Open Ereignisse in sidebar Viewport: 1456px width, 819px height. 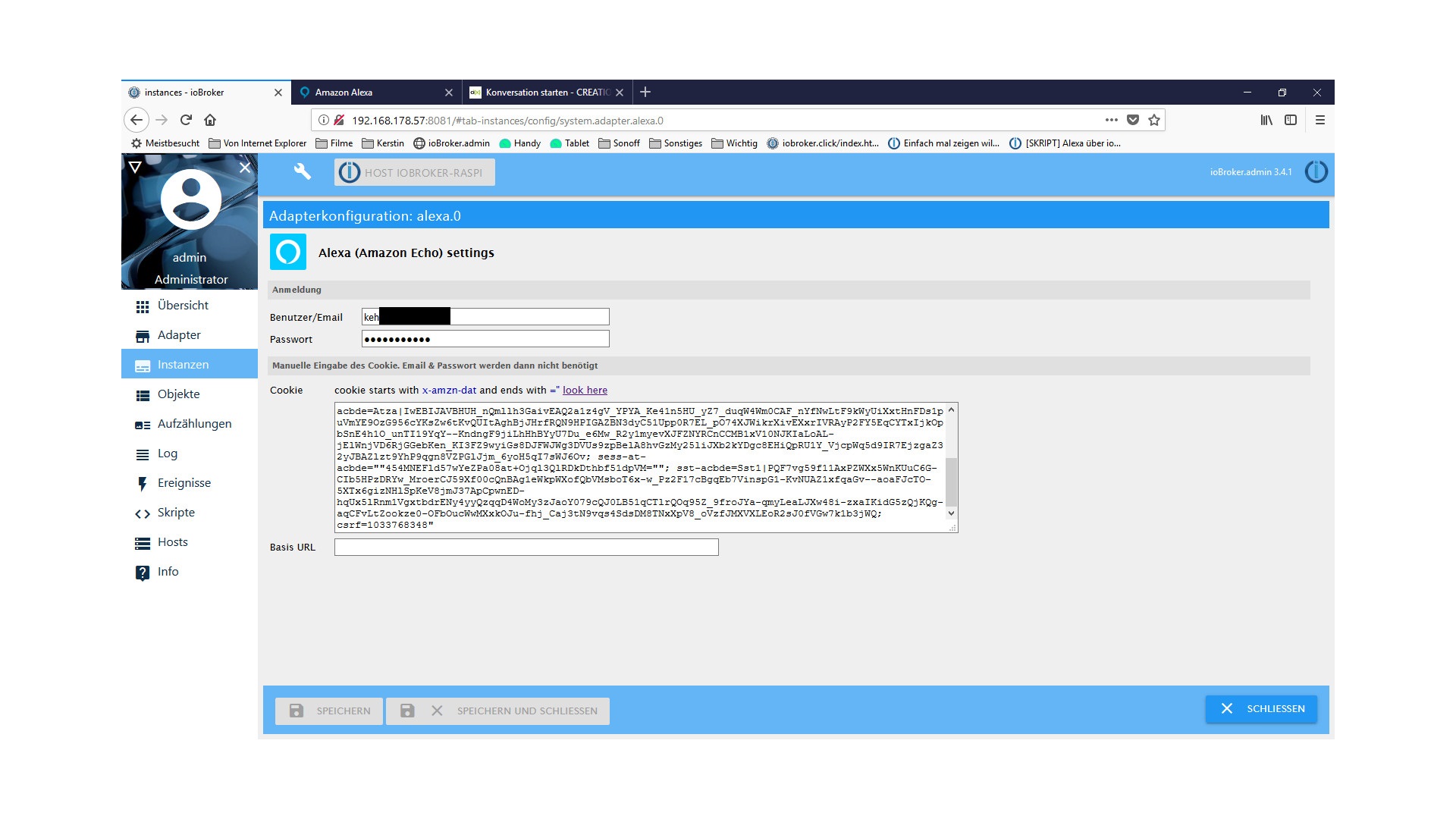point(190,483)
